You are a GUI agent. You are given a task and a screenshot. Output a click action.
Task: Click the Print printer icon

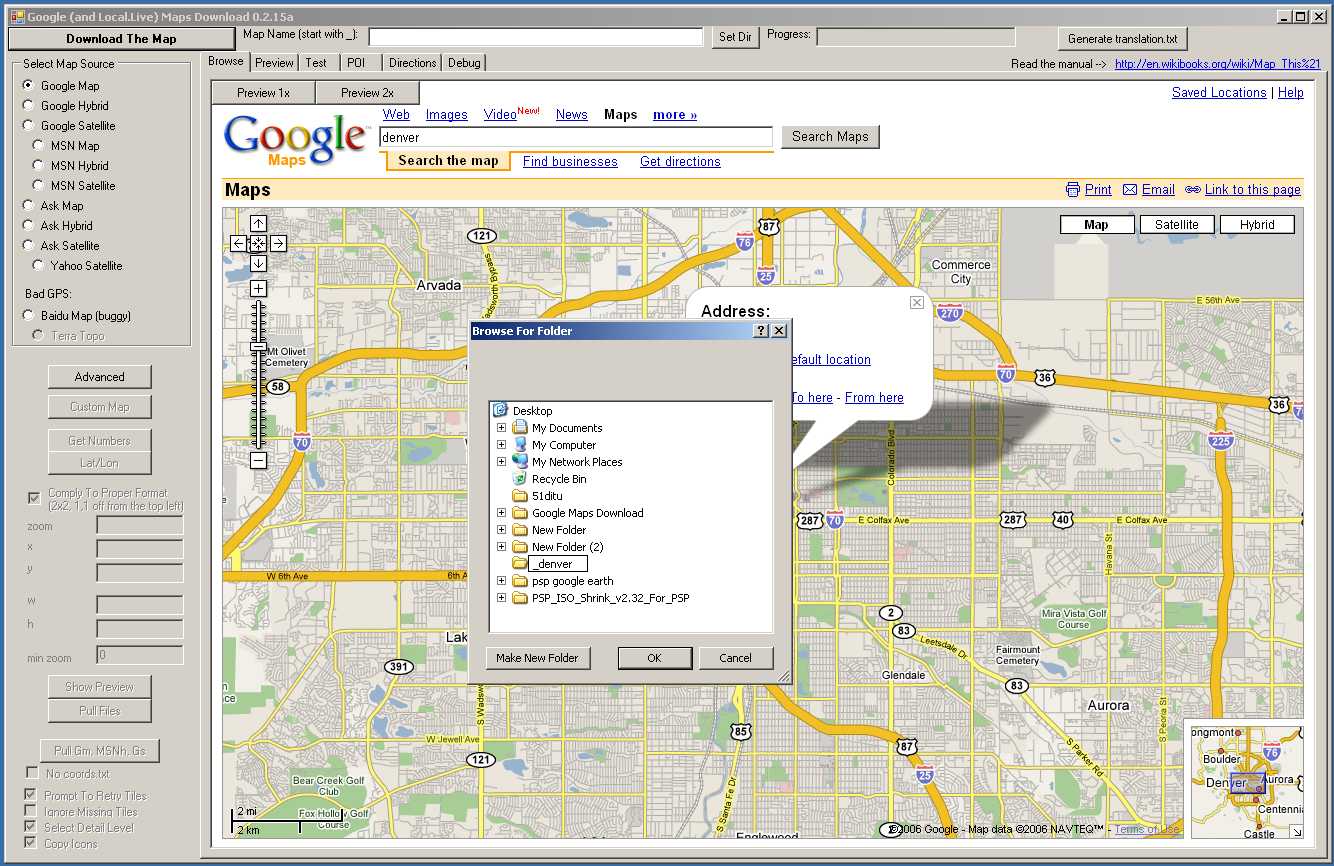pyautogui.click(x=1073, y=190)
